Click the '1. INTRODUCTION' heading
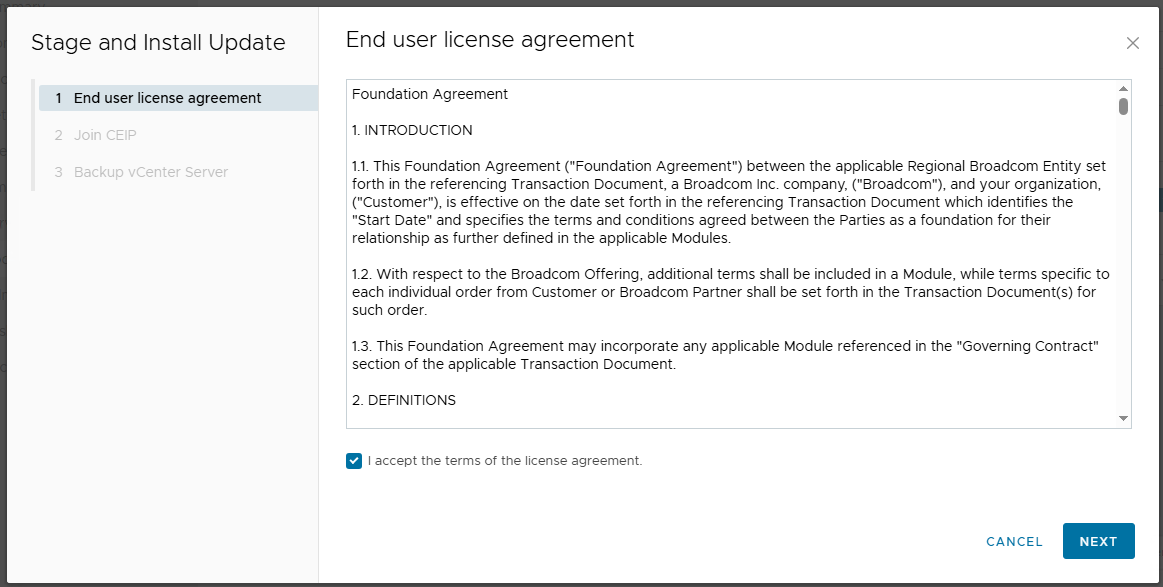This screenshot has width=1163, height=587. pos(412,130)
